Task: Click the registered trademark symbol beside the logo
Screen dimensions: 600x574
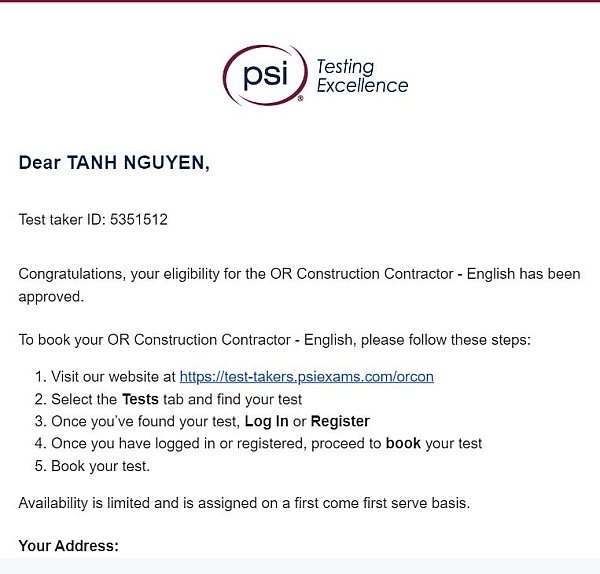Action: [x=300, y=100]
